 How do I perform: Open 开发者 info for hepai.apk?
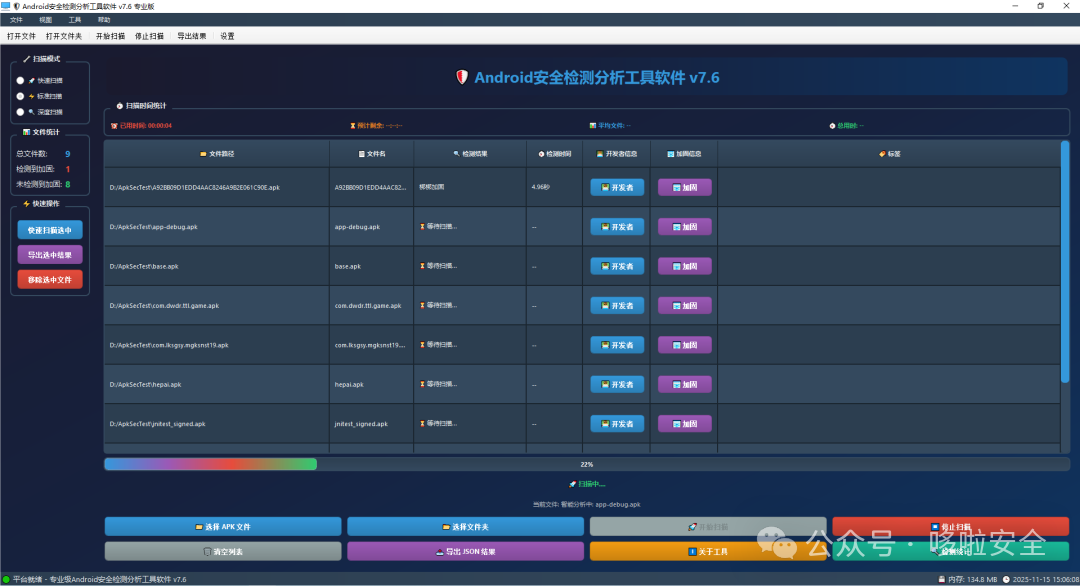click(x=617, y=384)
